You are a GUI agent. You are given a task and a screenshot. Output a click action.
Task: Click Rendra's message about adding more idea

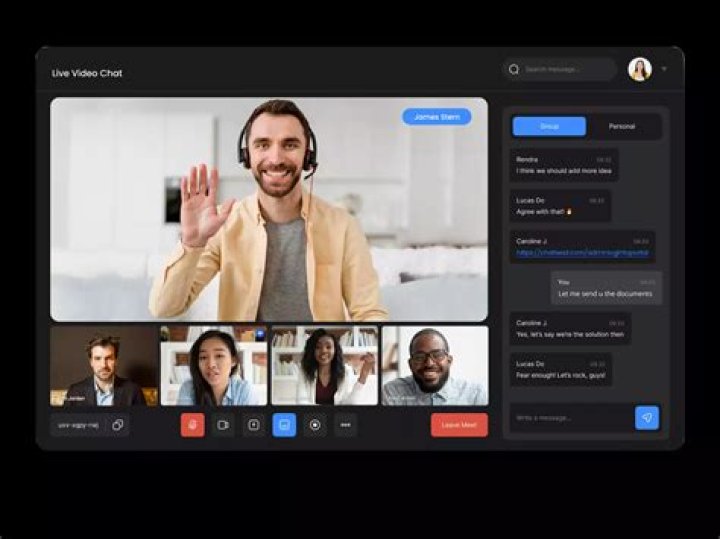pos(564,165)
